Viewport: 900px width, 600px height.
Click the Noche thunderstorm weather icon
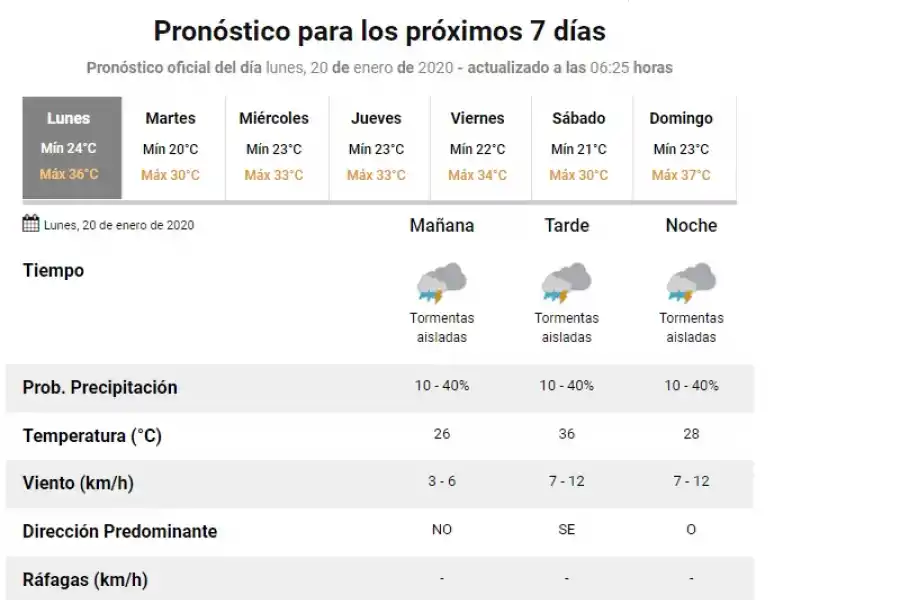(x=691, y=281)
